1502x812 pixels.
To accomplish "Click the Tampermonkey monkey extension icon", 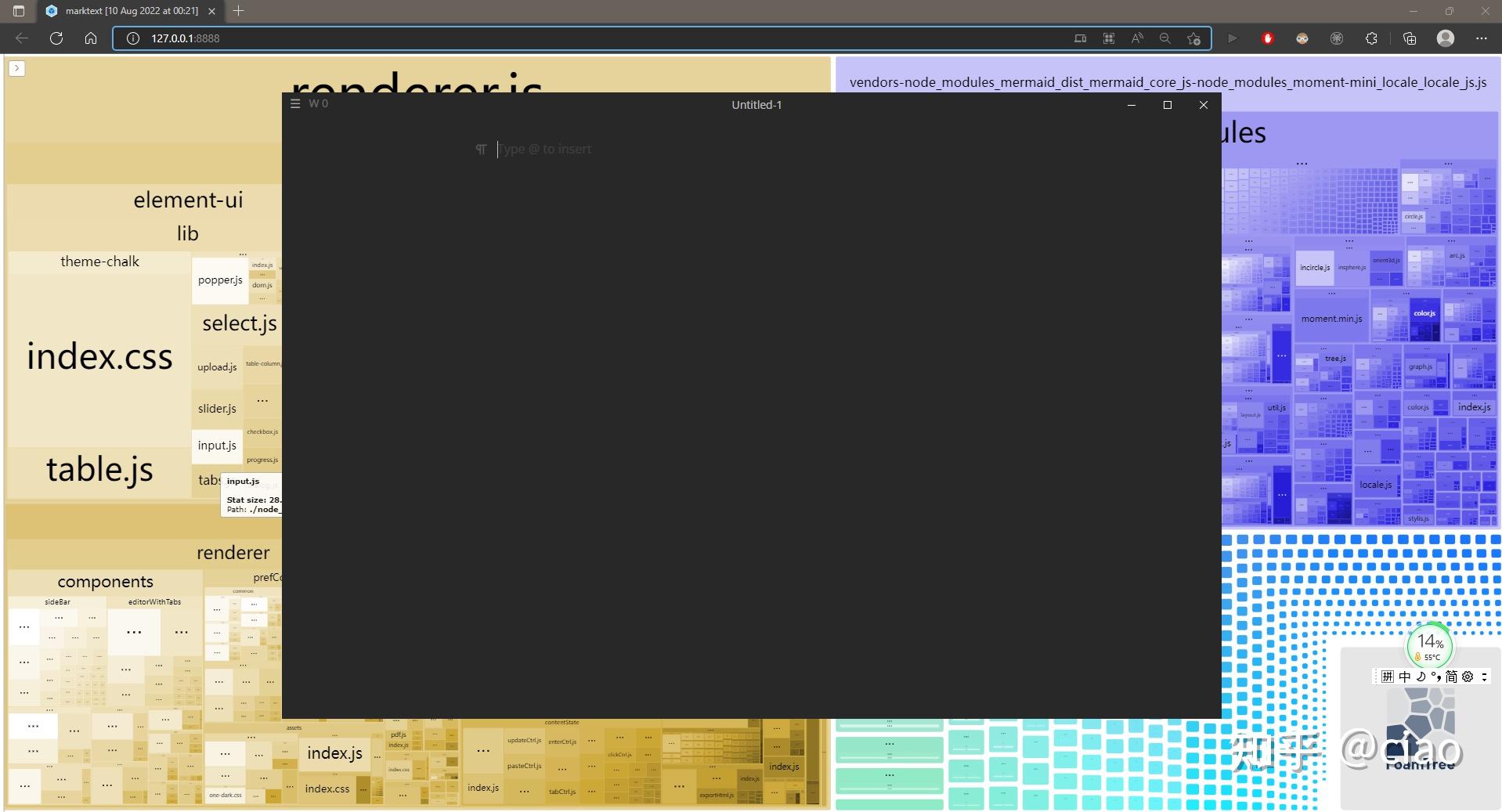I will click(1302, 38).
